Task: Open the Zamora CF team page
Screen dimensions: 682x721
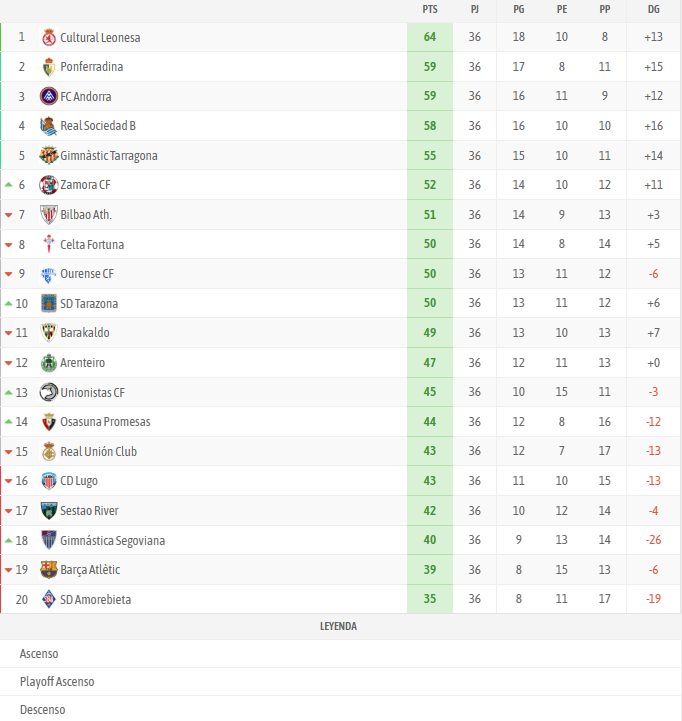Action: pyautogui.click(x=85, y=185)
